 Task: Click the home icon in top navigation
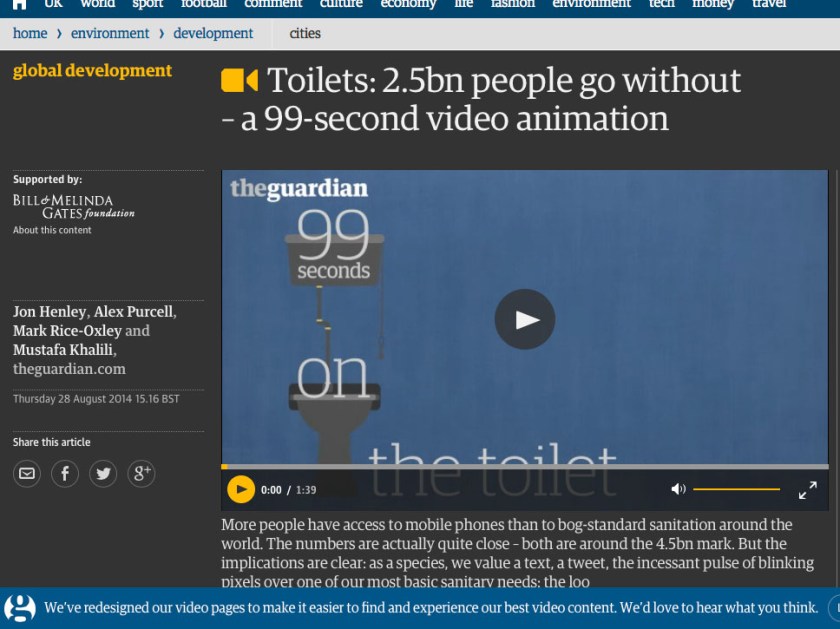pos(19,4)
